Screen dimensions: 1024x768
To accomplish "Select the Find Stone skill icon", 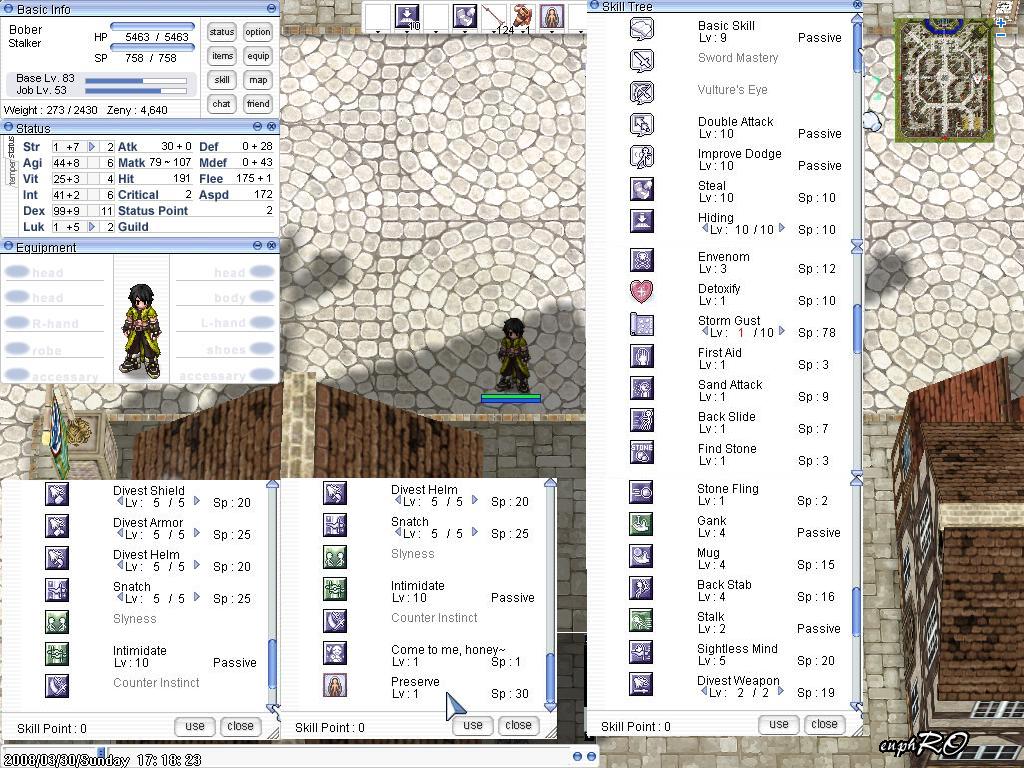I will point(641,452).
